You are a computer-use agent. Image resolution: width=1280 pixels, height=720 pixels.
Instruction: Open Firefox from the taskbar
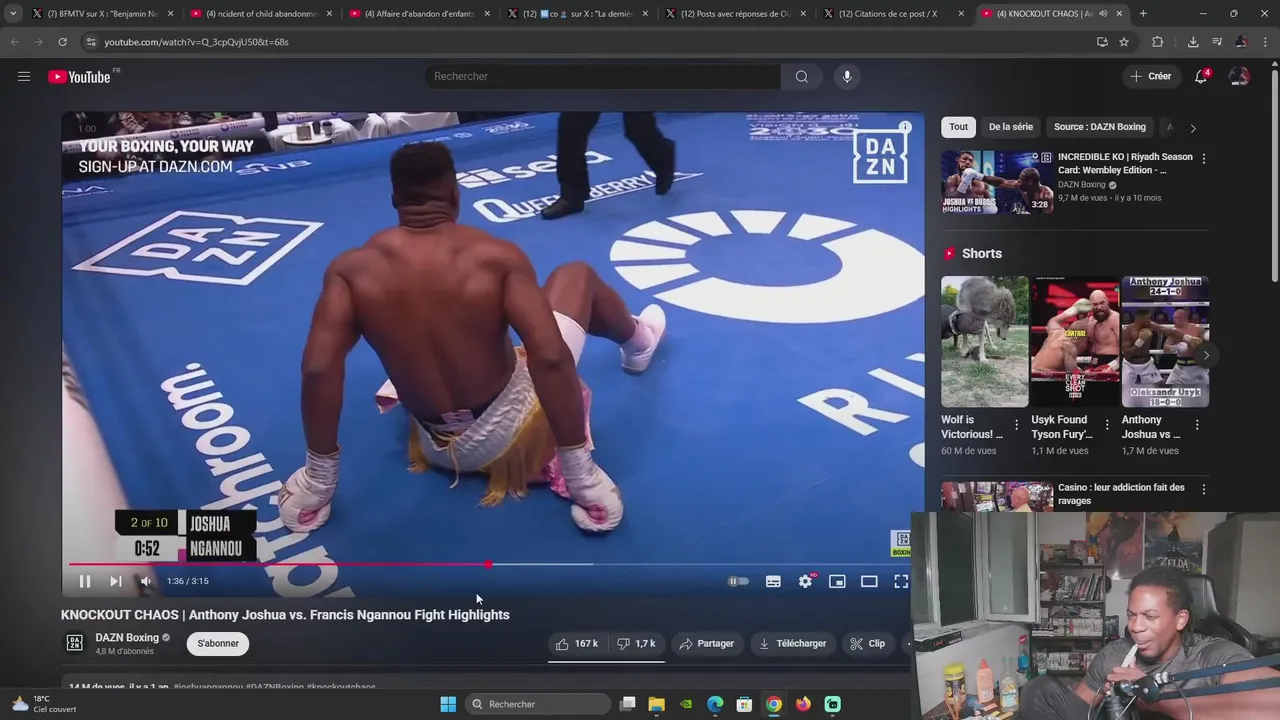(803, 704)
